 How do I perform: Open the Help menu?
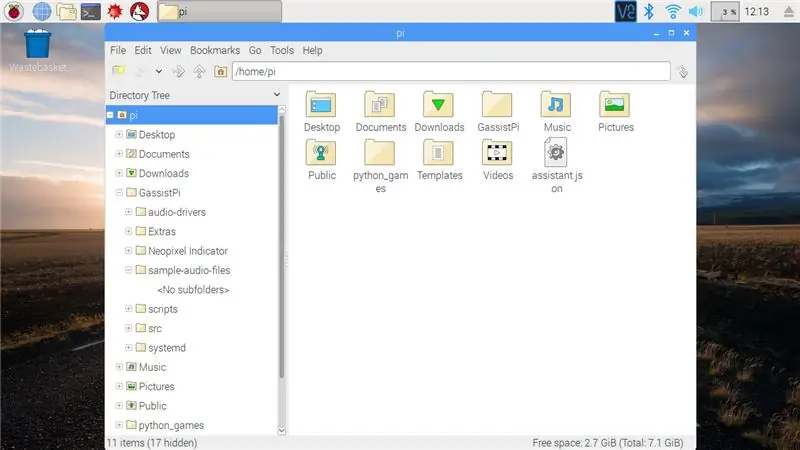[312, 50]
